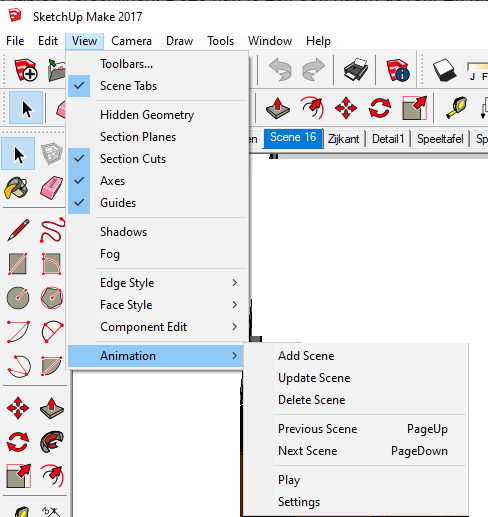Expand the Edge Style submenu
This screenshot has width=488, height=517.
pyautogui.click(x=158, y=283)
